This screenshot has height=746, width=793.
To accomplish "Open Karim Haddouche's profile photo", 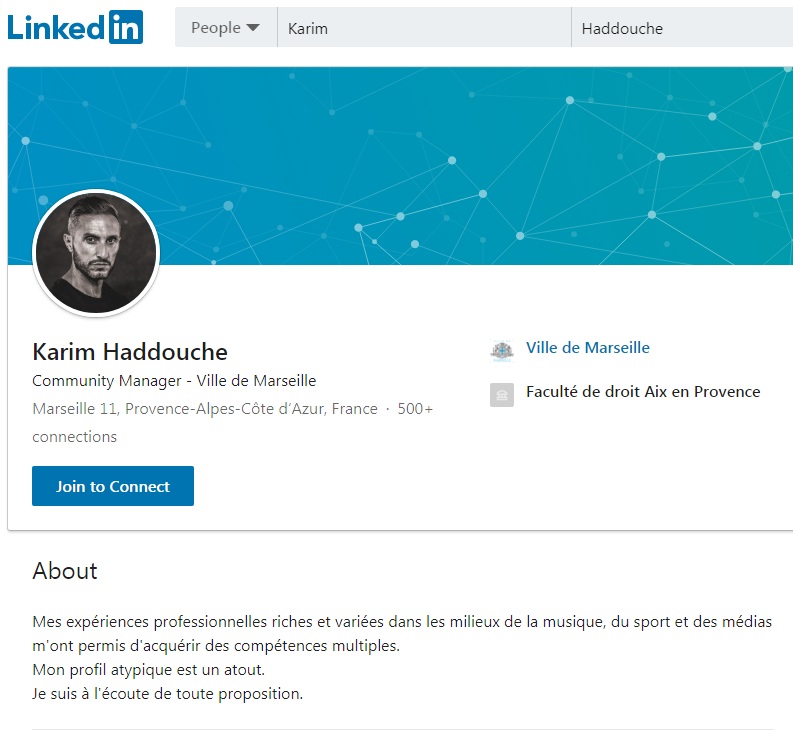I will 96,252.
